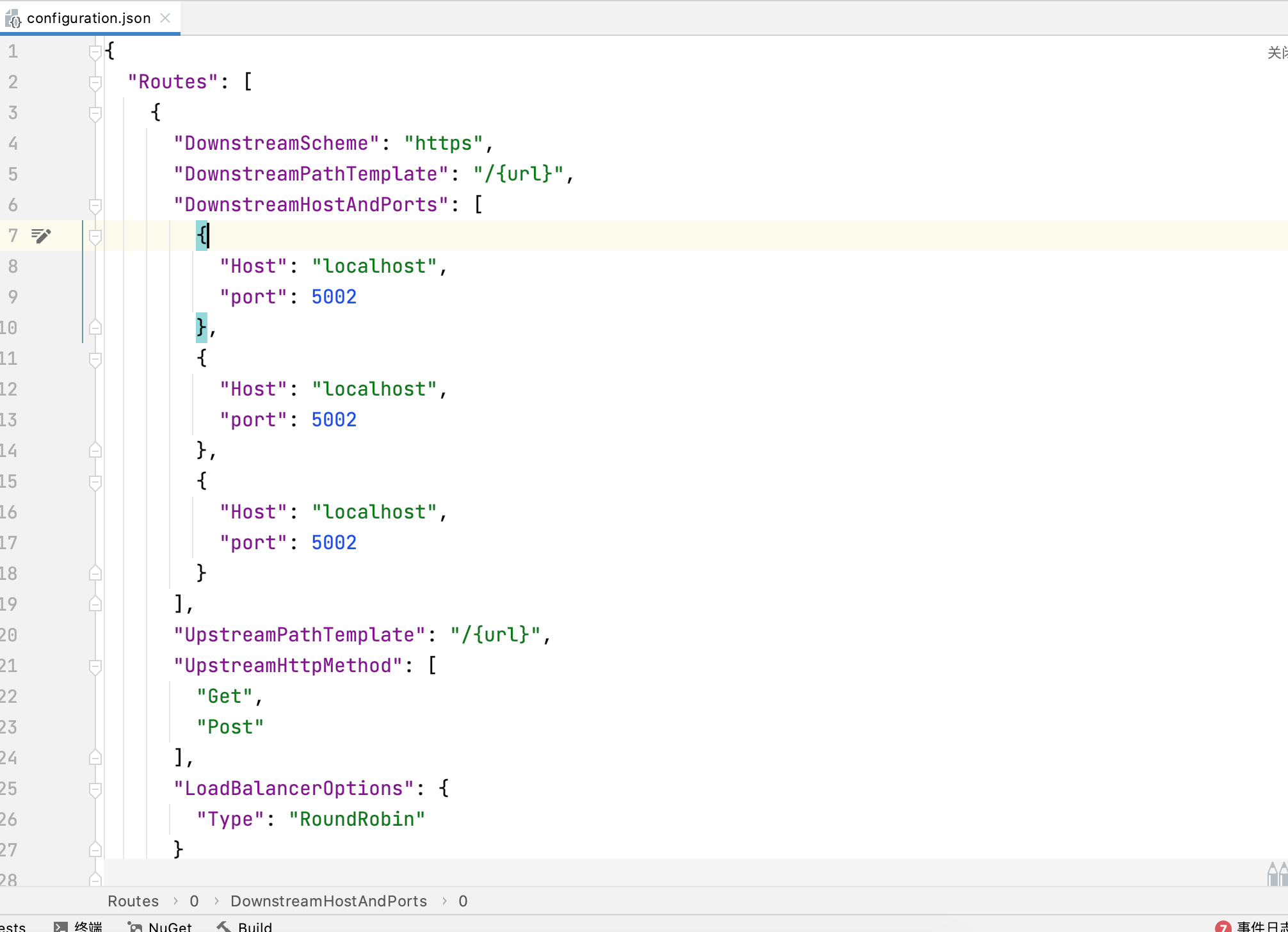Collapse fold marker on line 7

tap(95, 237)
